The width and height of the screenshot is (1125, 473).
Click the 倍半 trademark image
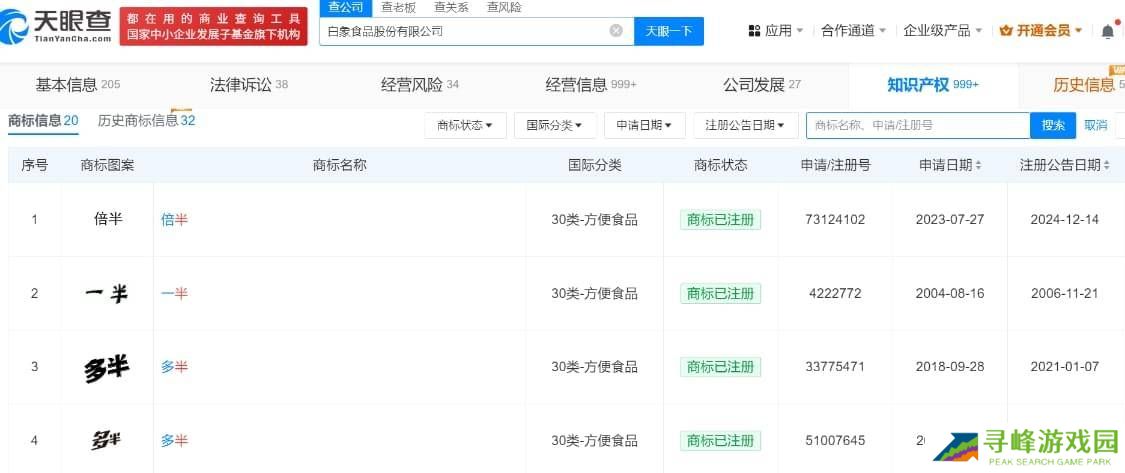click(x=108, y=219)
